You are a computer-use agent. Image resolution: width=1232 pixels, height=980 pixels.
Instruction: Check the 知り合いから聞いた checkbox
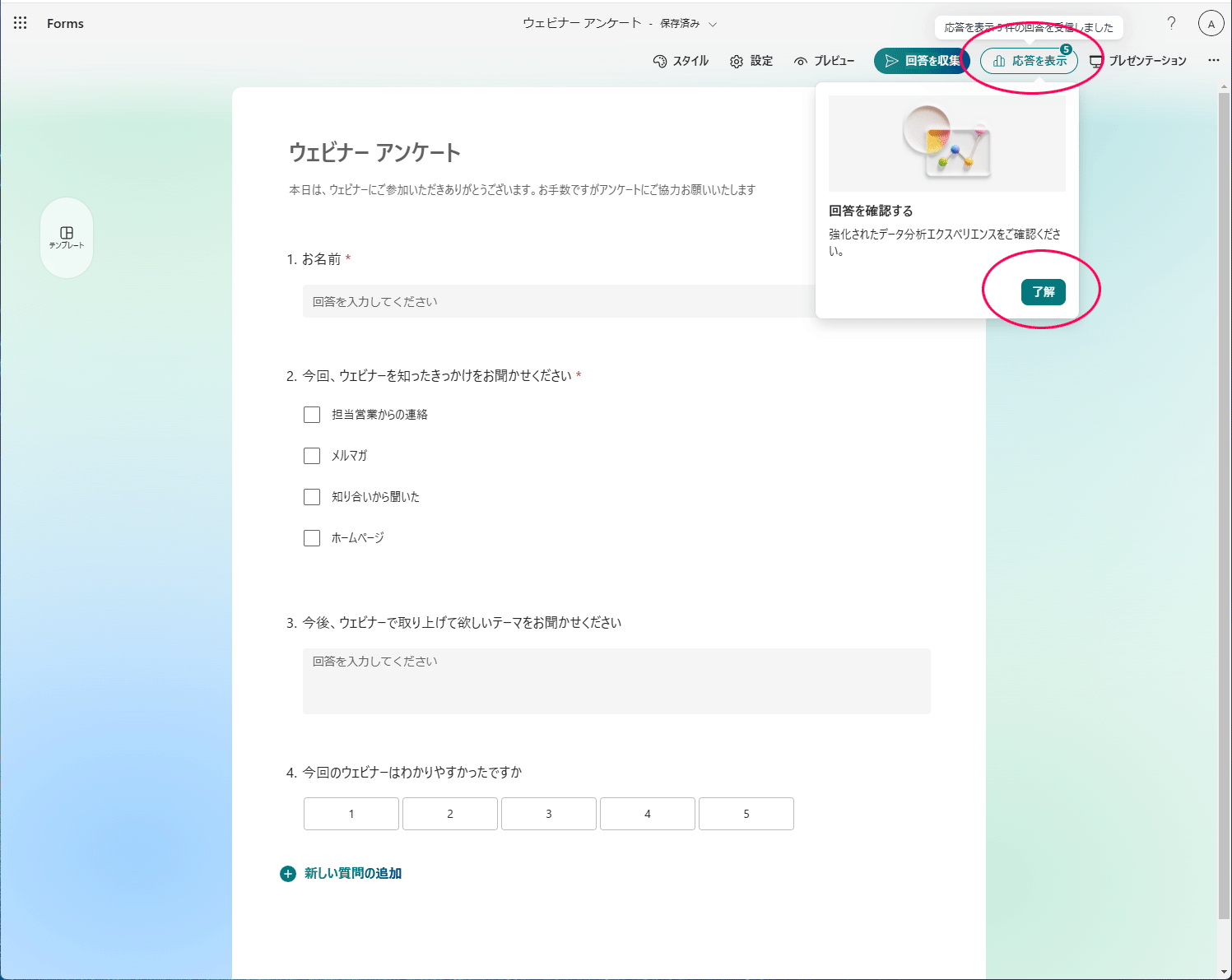pyautogui.click(x=312, y=496)
